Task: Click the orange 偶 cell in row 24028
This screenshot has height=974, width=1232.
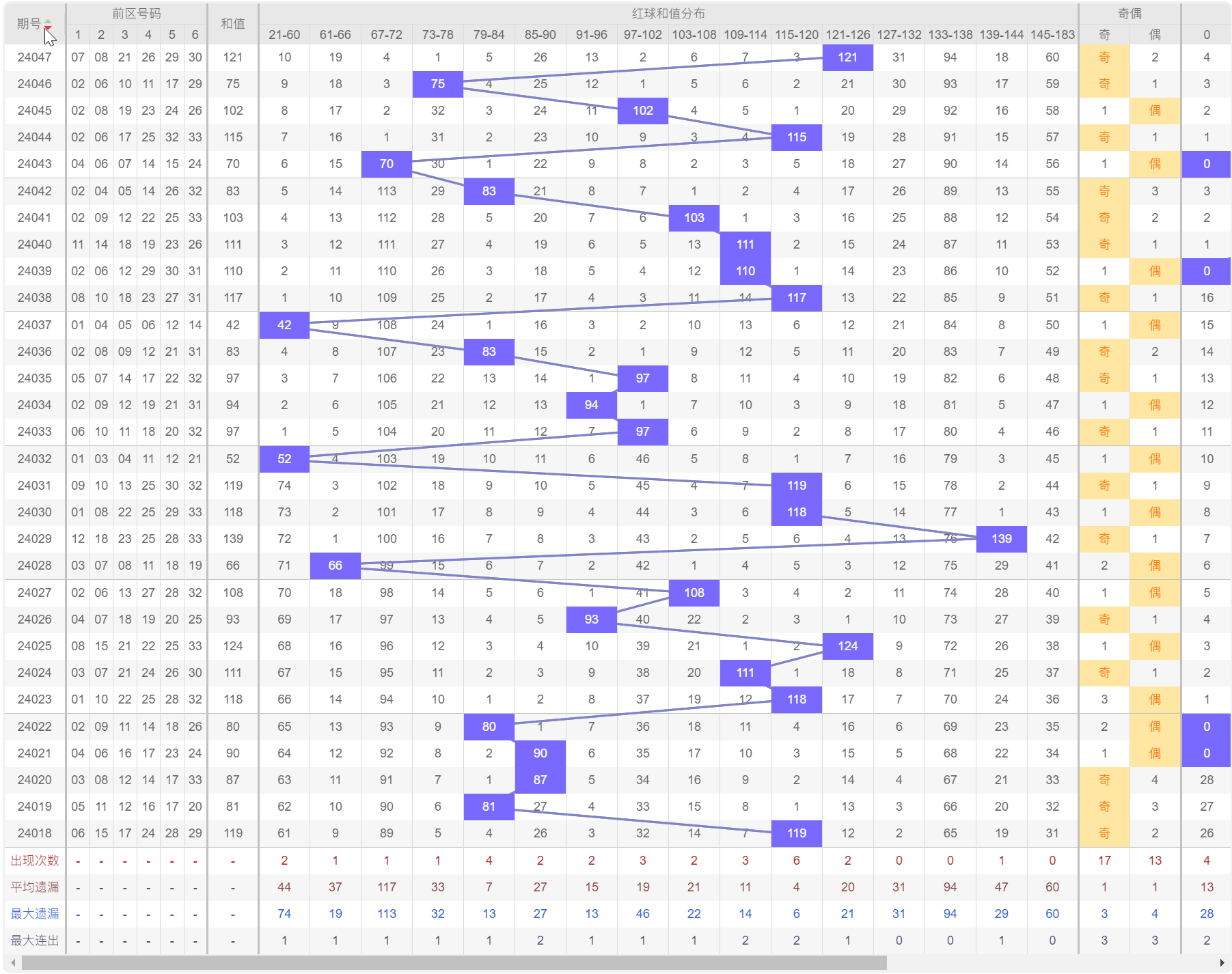Action: click(x=1155, y=566)
